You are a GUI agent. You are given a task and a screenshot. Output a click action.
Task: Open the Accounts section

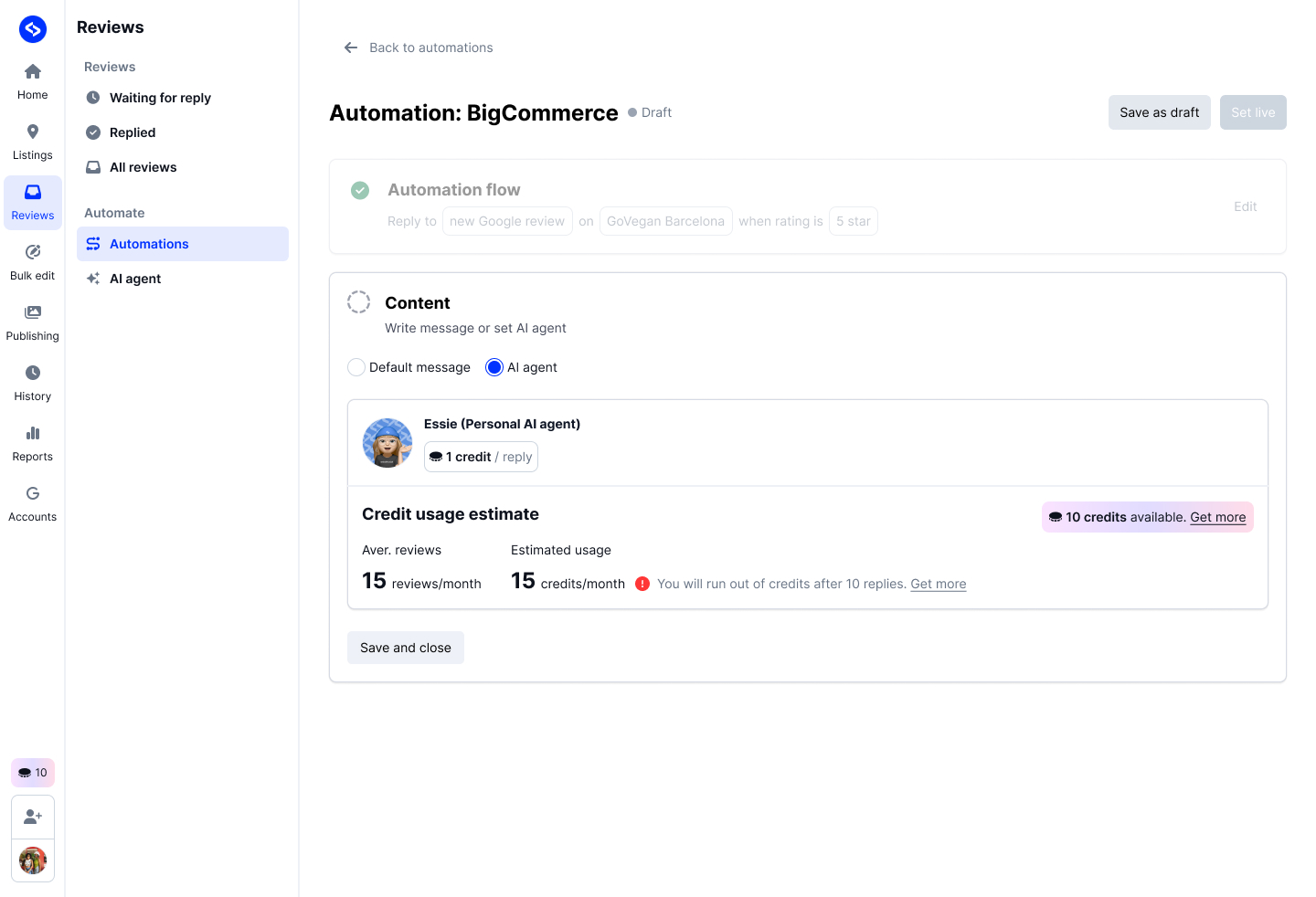[x=33, y=503]
